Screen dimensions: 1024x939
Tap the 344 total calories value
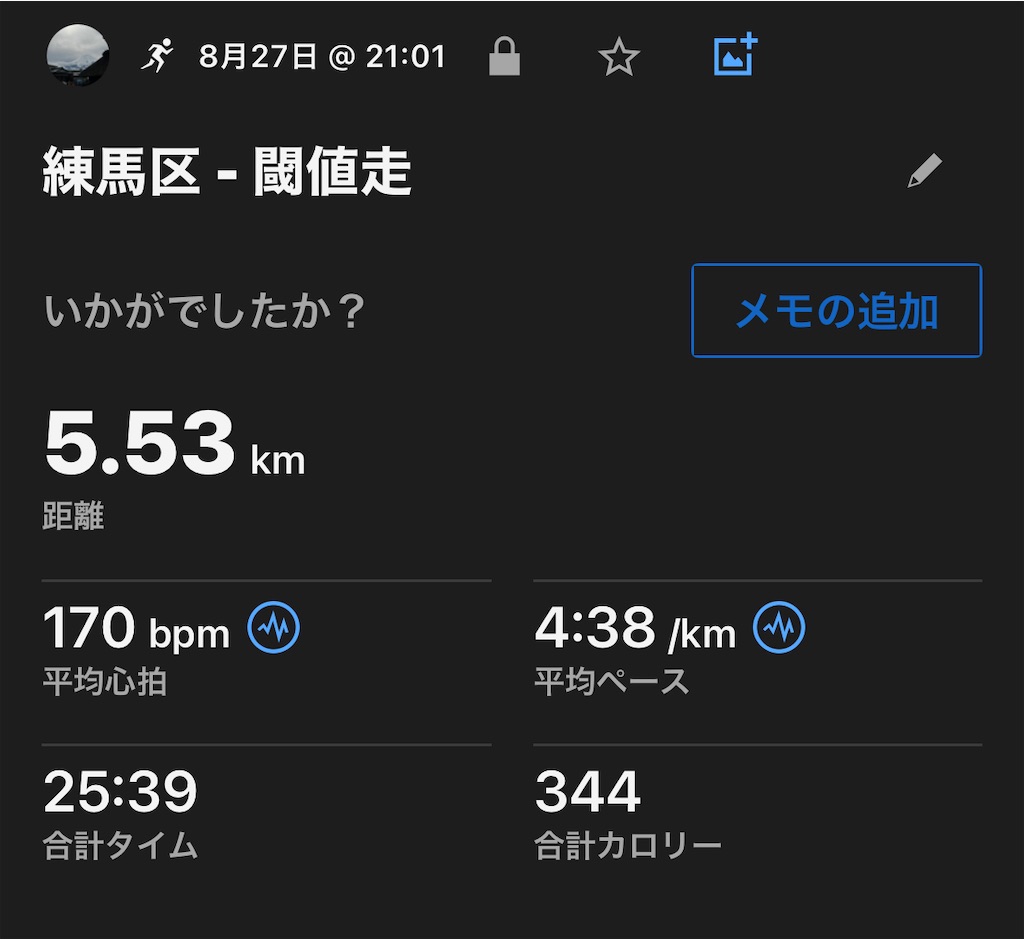click(x=588, y=791)
